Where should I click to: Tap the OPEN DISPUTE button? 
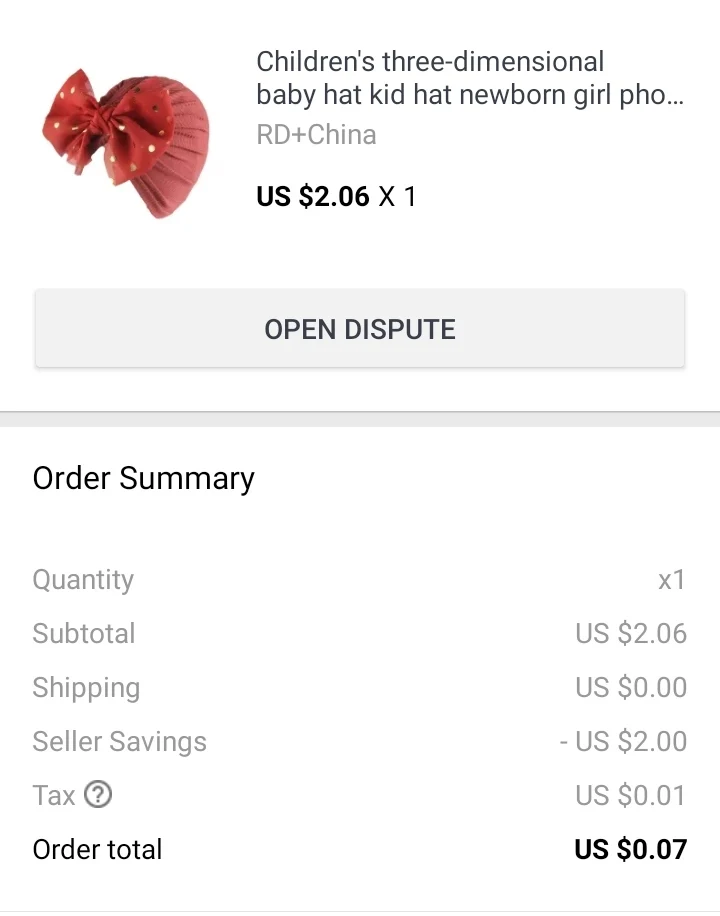pyautogui.click(x=359, y=328)
